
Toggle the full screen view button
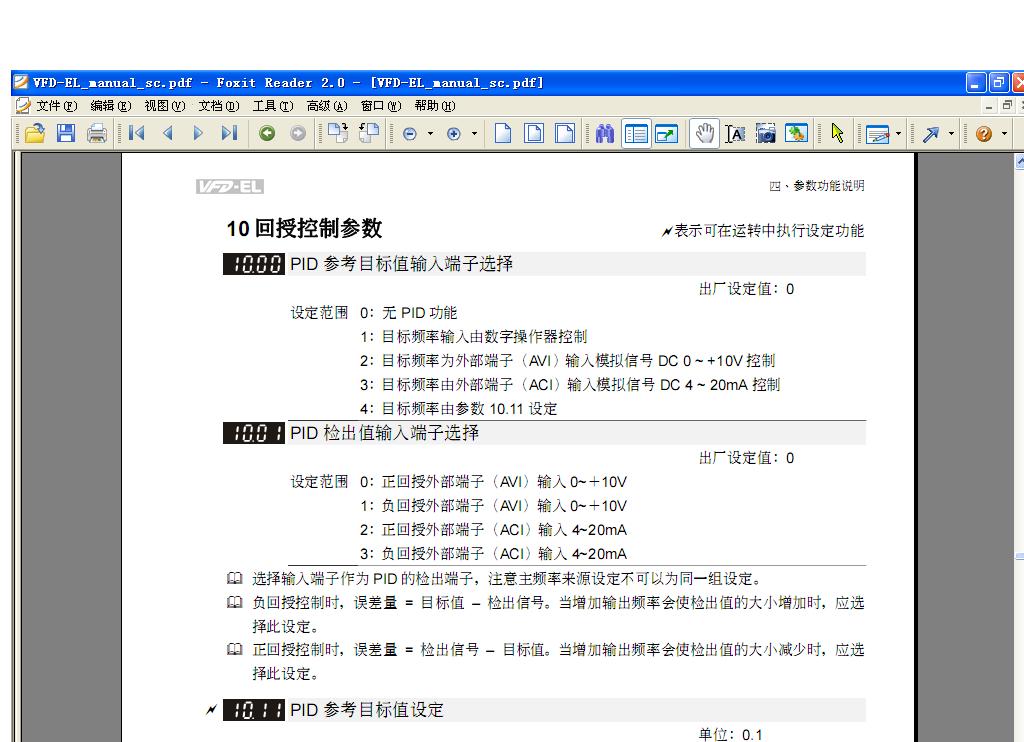666,133
